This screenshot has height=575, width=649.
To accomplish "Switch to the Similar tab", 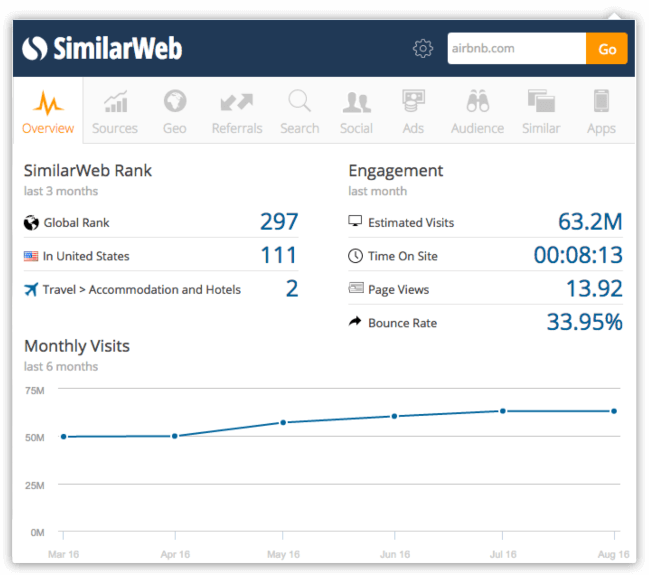I will click(541, 112).
